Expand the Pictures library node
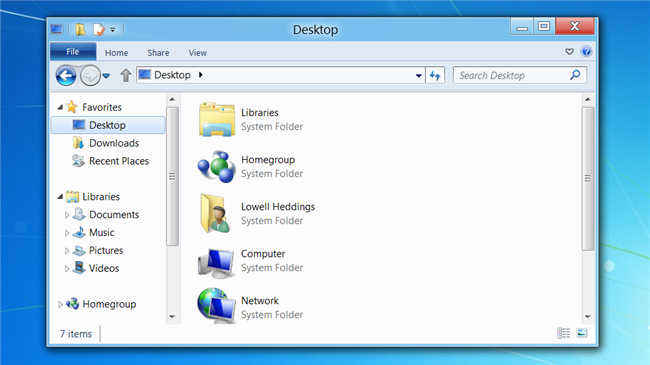This screenshot has height=365, width=650. (67, 251)
